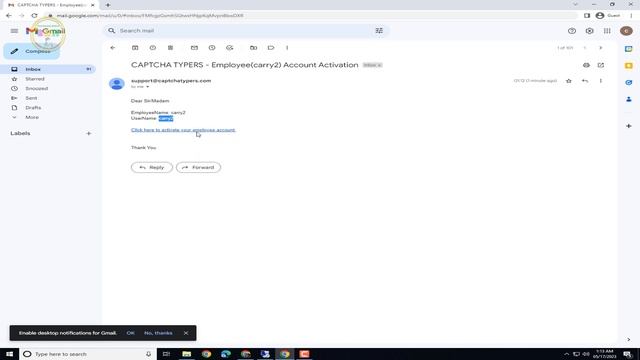640x360 pixels.
Task: Open message more options three dots
Action: point(601,81)
